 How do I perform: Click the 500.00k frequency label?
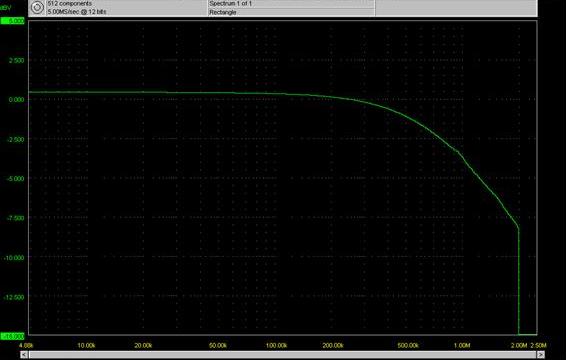point(408,346)
